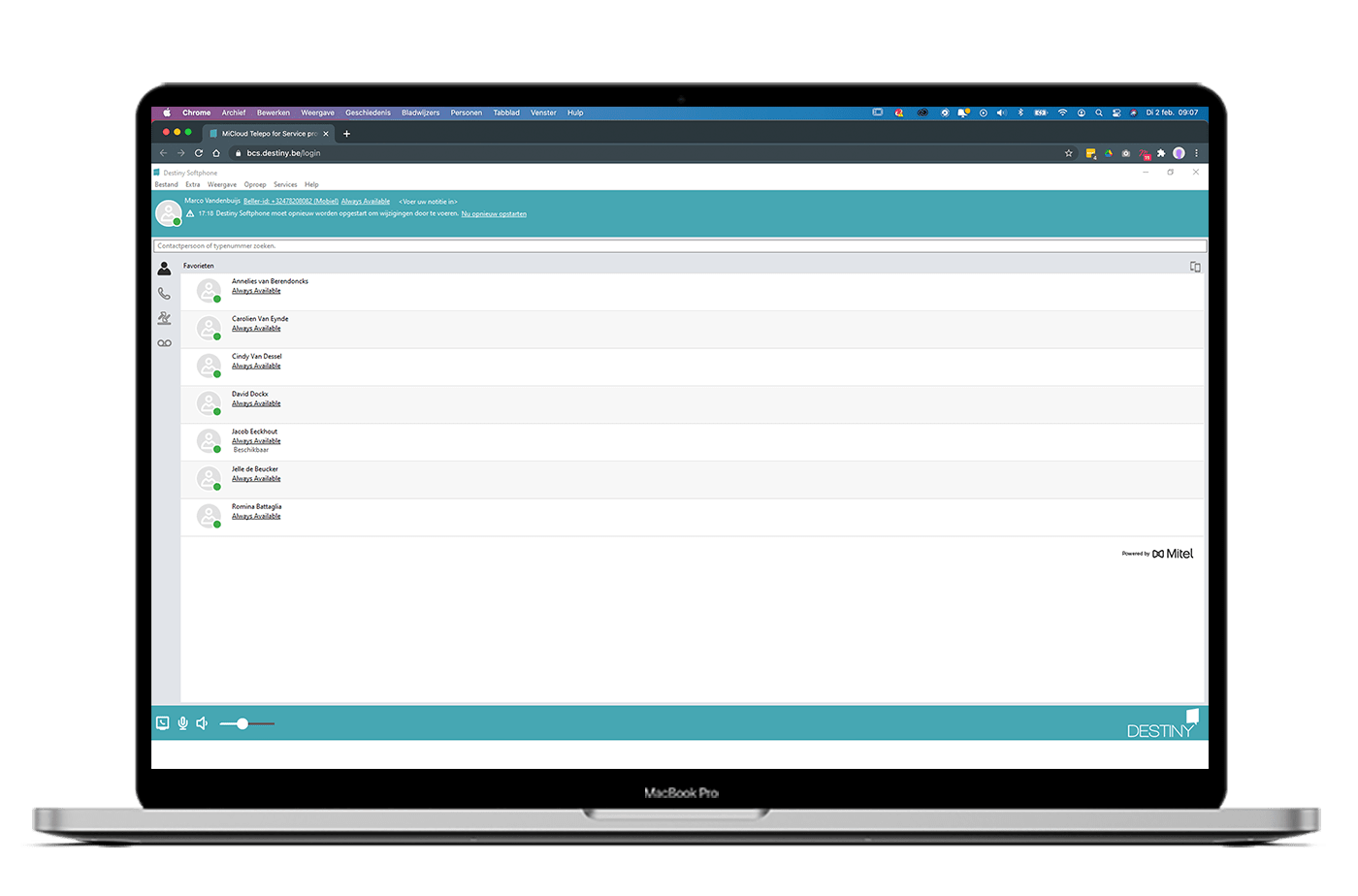Click the Wi-Fi icon in menu bar
Viewport: 1358px width, 896px height.
[1062, 112]
